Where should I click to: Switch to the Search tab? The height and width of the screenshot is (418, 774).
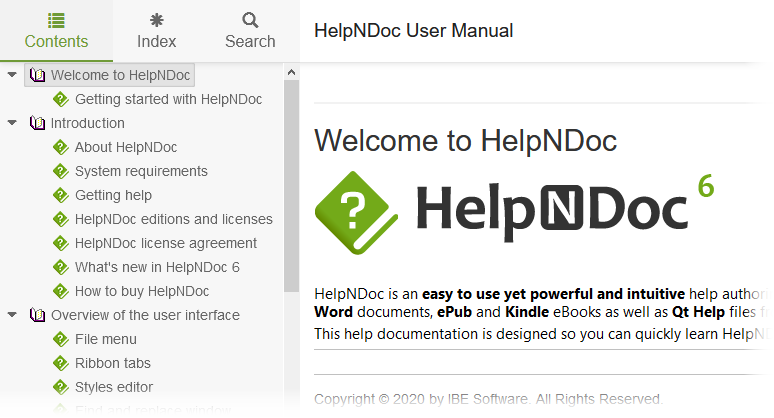tap(250, 31)
